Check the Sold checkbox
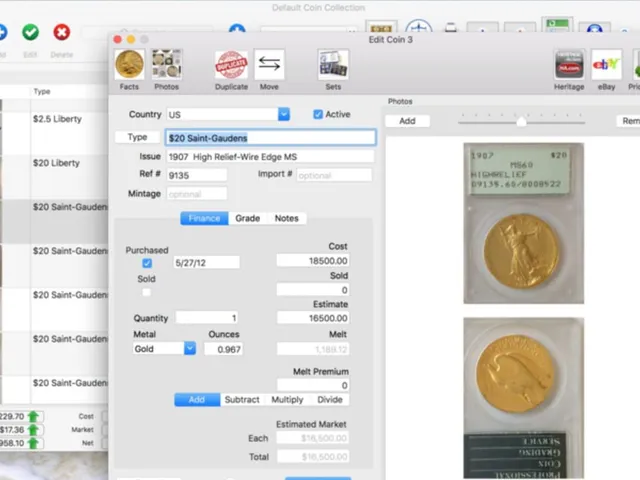The image size is (640, 480). [147, 292]
